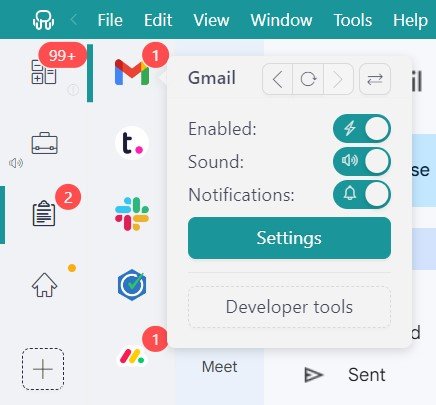436x405 pixels.
Task: Open Developer tools
Action: pyautogui.click(x=289, y=307)
